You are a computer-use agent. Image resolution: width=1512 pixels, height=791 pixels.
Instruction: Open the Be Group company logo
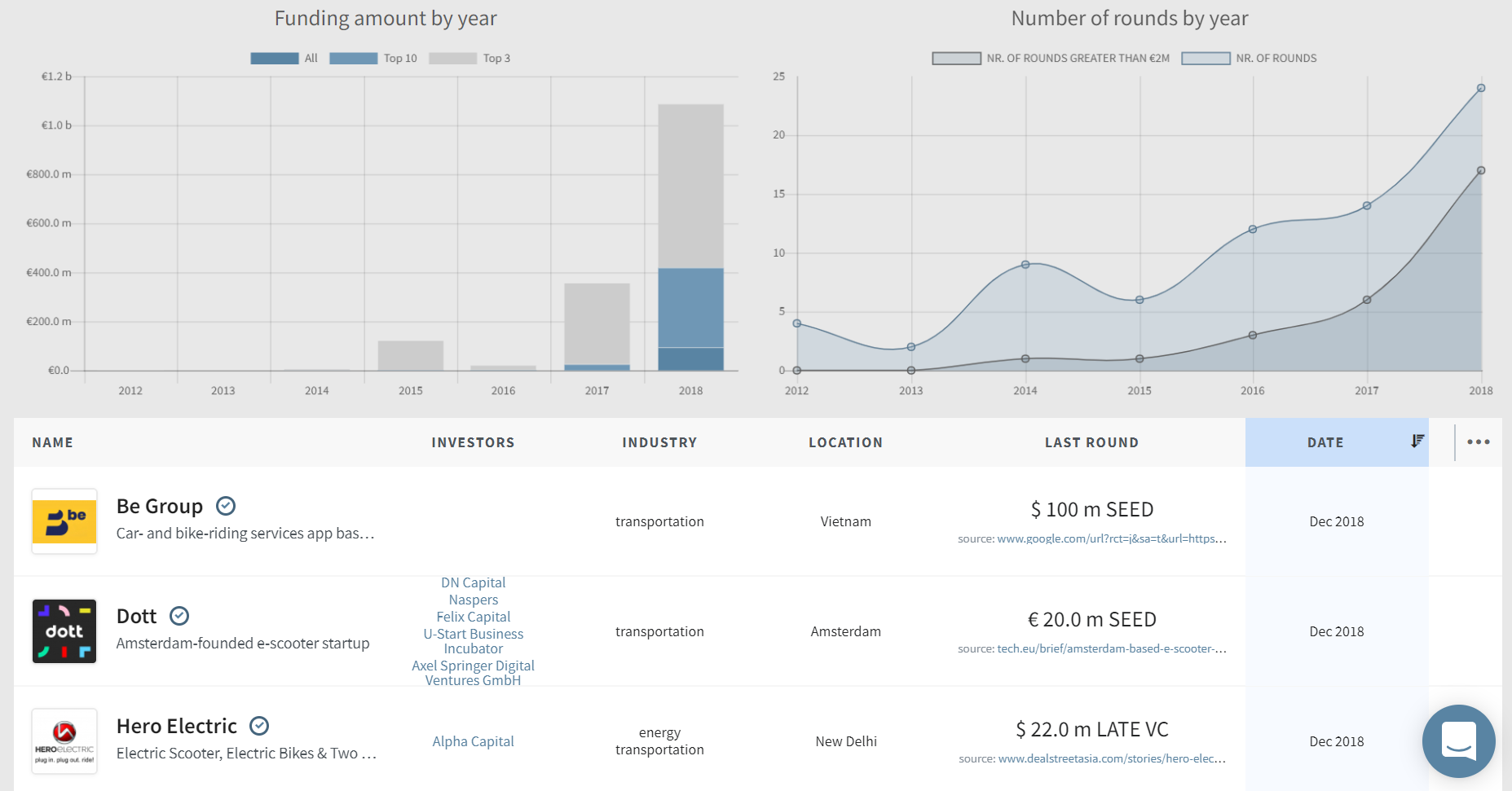click(x=64, y=521)
